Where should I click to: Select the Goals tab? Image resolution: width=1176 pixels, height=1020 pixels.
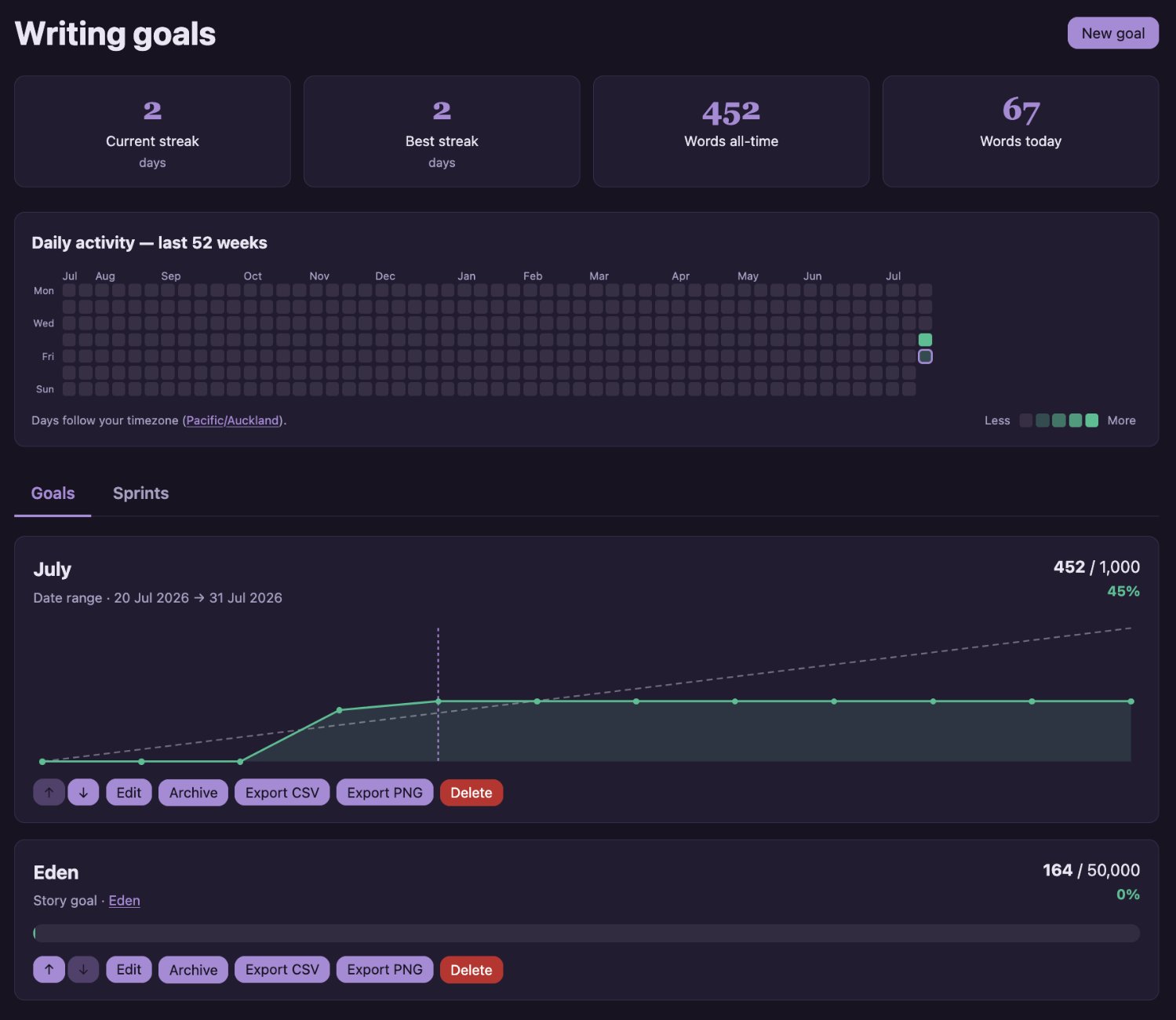tap(53, 494)
